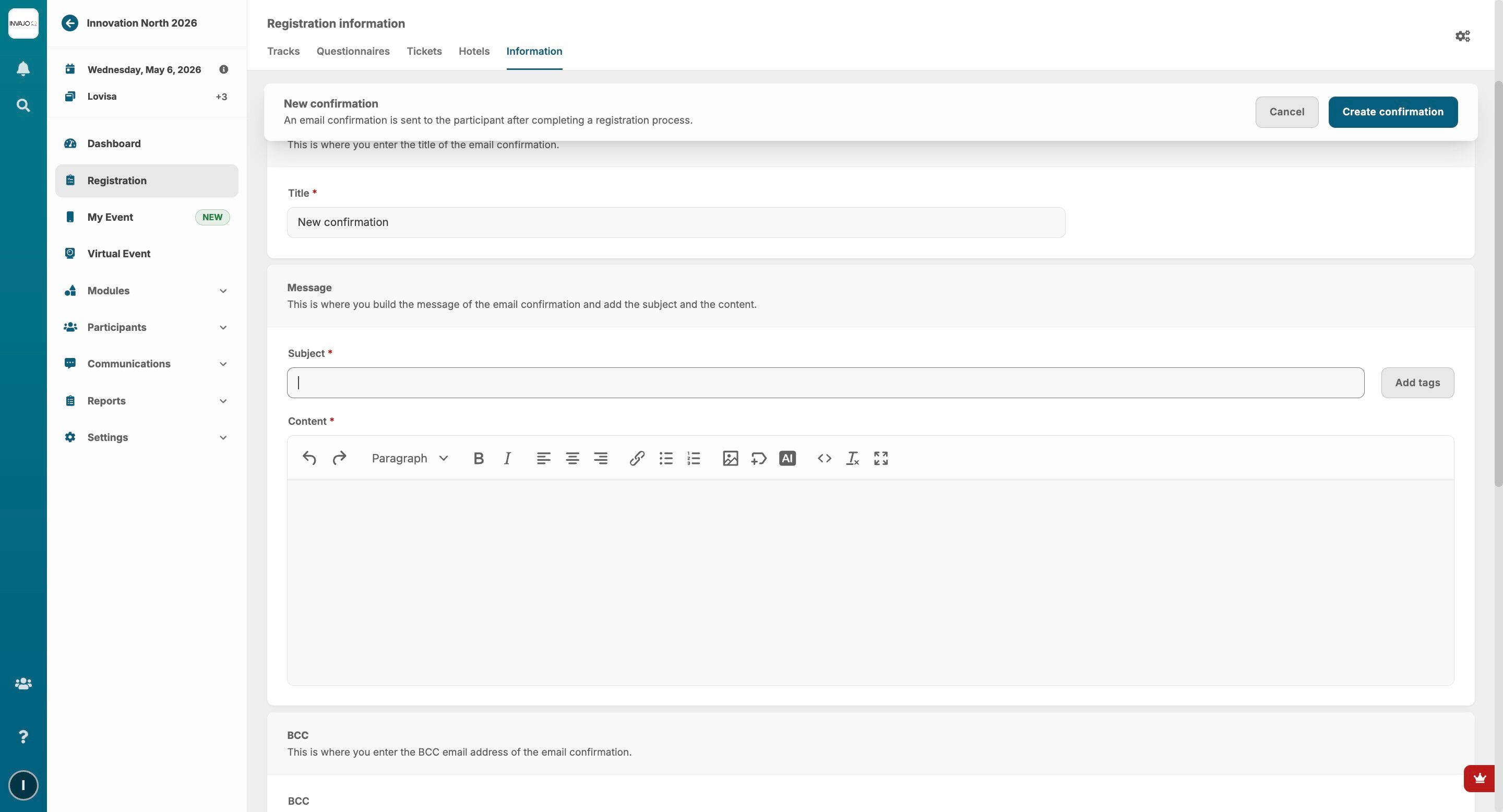The image size is (1503, 812).
Task: Click the insert image icon
Action: point(730,459)
